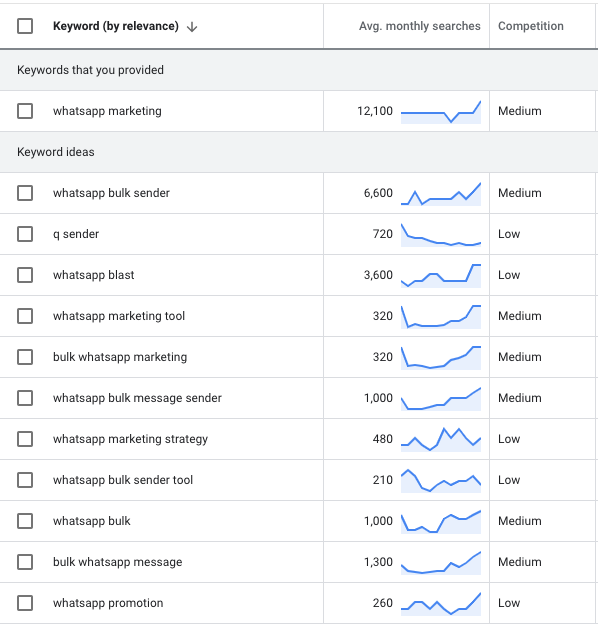Click keyword 'whatsapp marketing strategy'
This screenshot has width=598, height=624.
131,439
